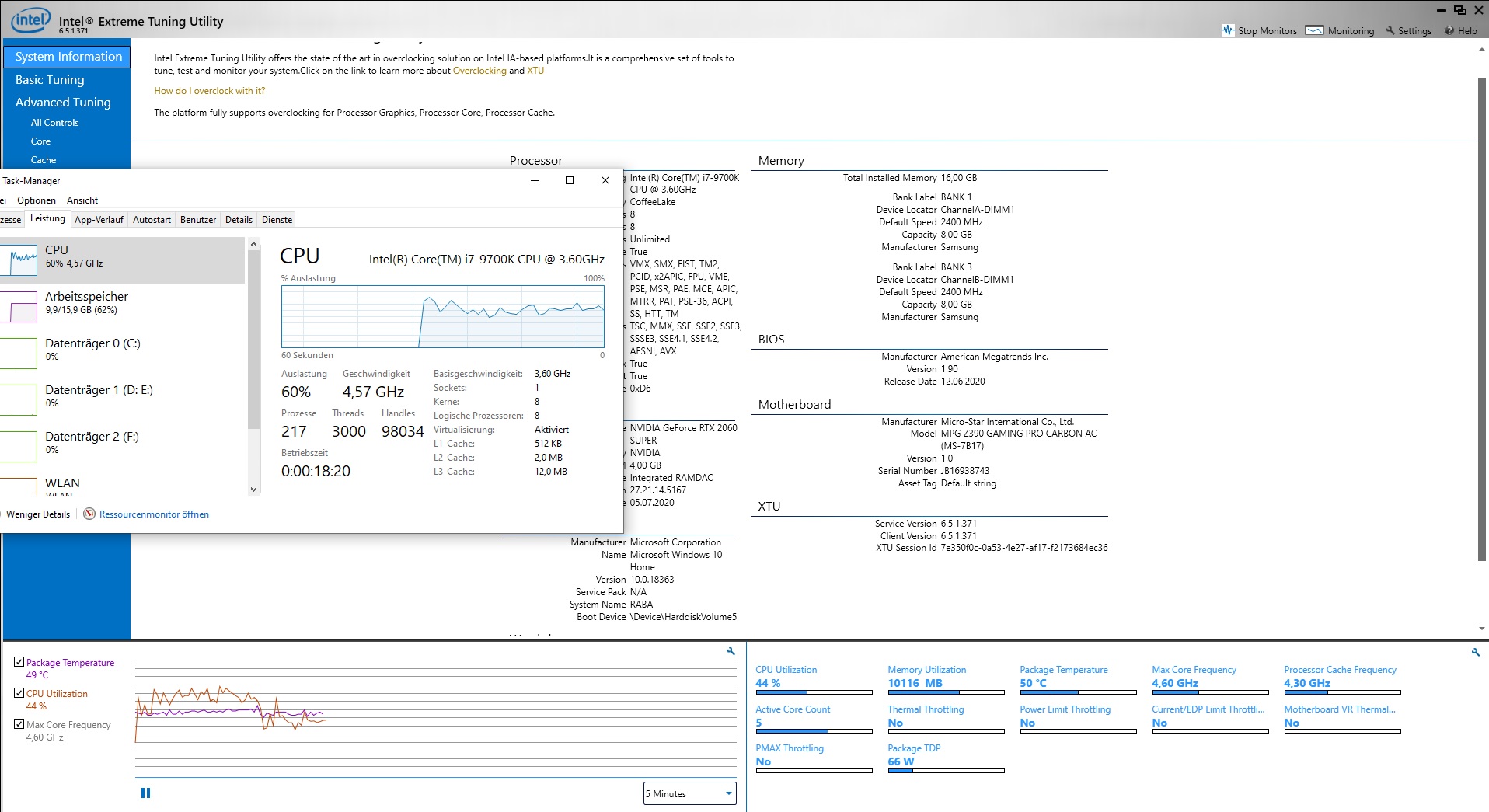
Task: Click the Thermal Throttling monitor tile
Action: (946, 719)
